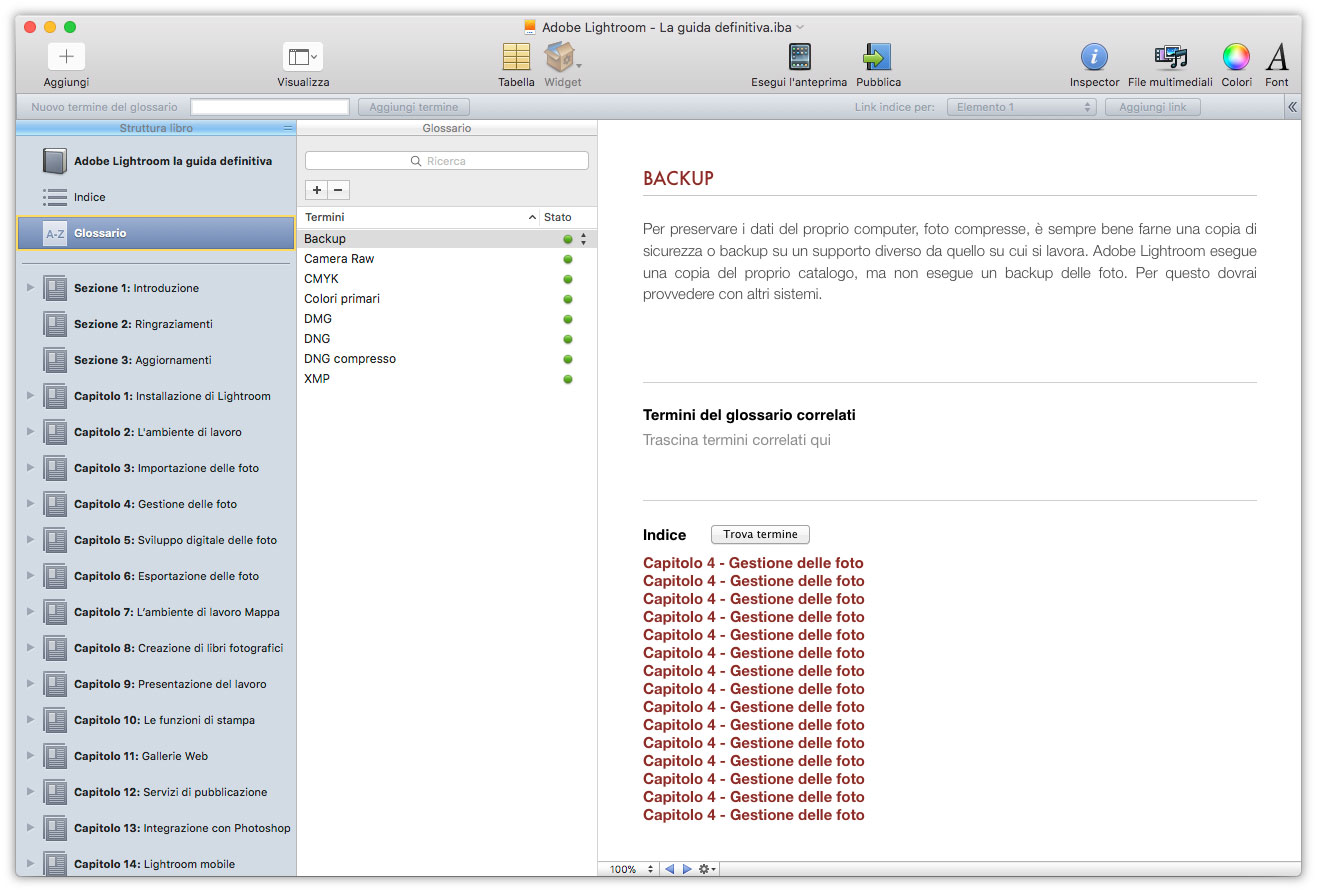The height and width of the screenshot is (892, 1317).
Task: Click the Capitolo 12 chapter icon
Action: [x=55, y=792]
